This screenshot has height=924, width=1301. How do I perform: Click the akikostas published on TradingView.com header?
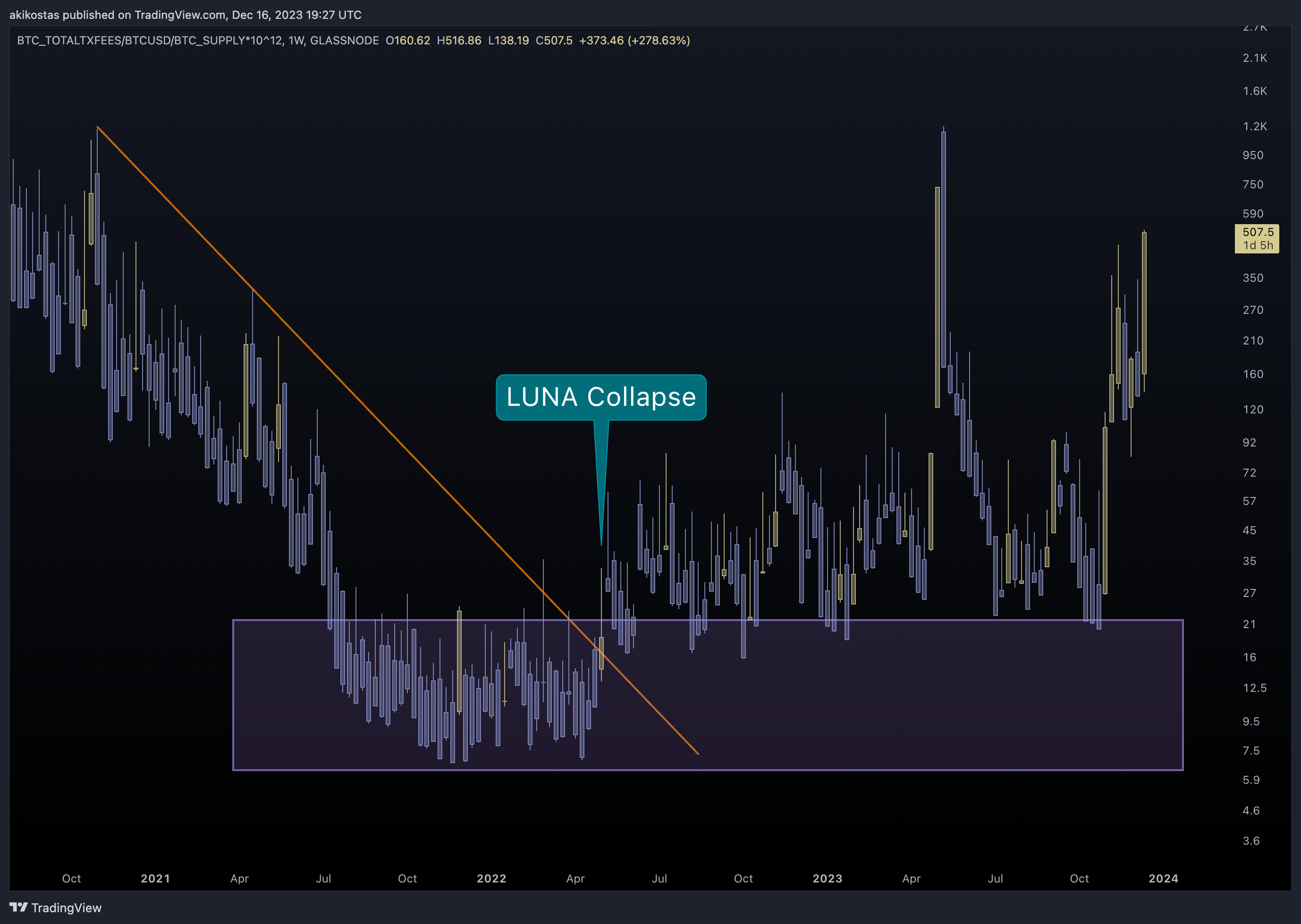(x=185, y=15)
